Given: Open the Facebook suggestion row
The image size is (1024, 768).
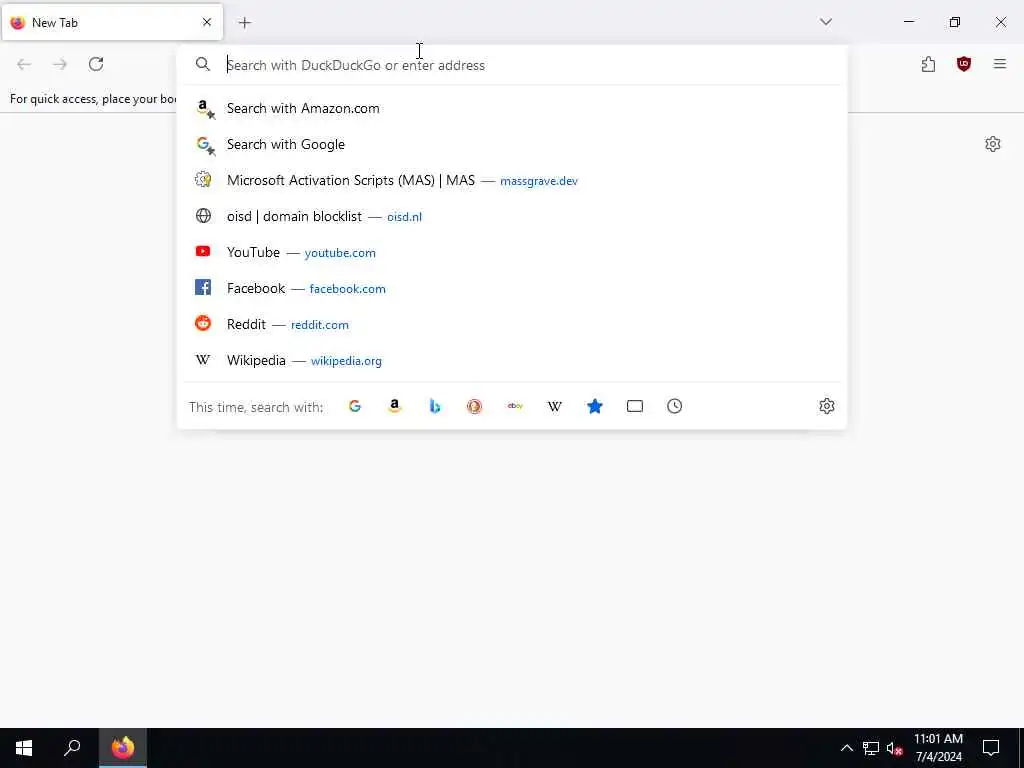Looking at the screenshot, I should click(x=512, y=288).
